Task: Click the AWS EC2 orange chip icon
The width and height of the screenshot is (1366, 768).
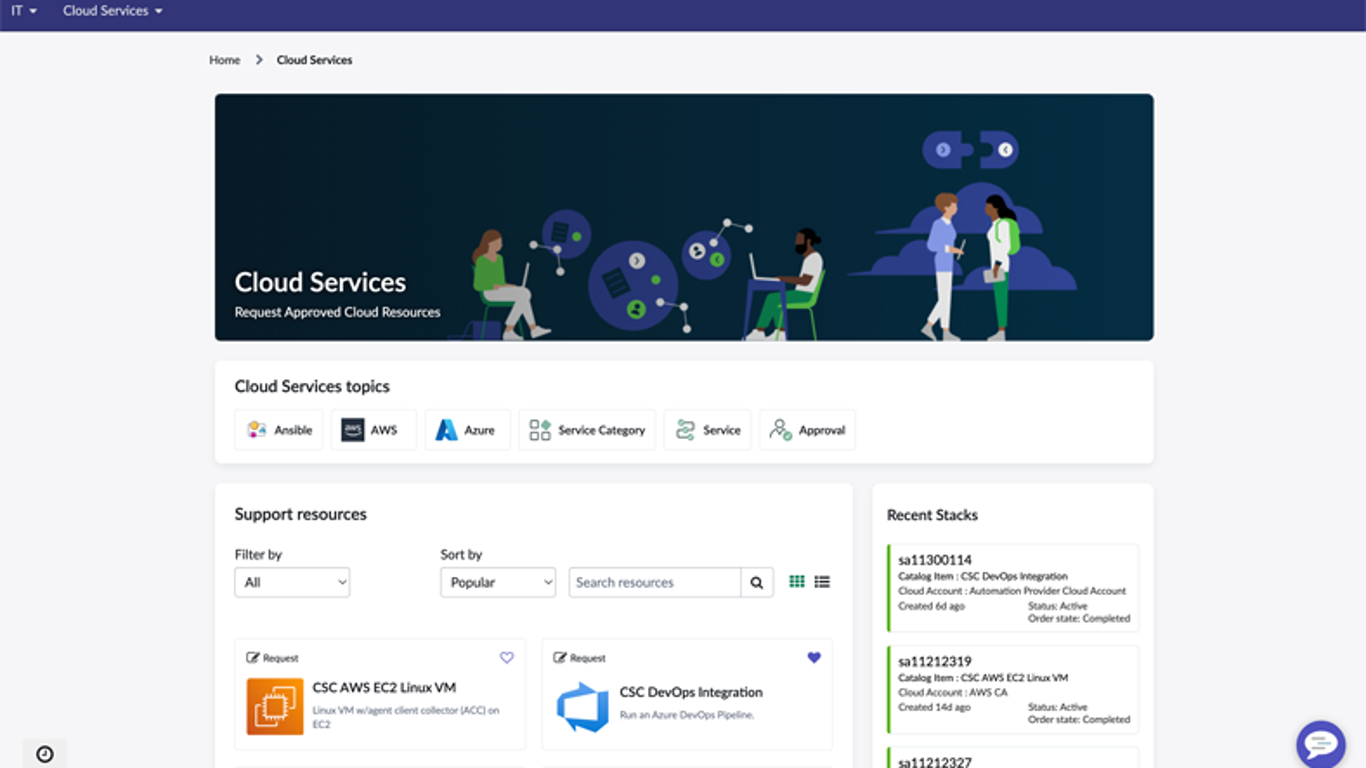Action: (x=275, y=706)
